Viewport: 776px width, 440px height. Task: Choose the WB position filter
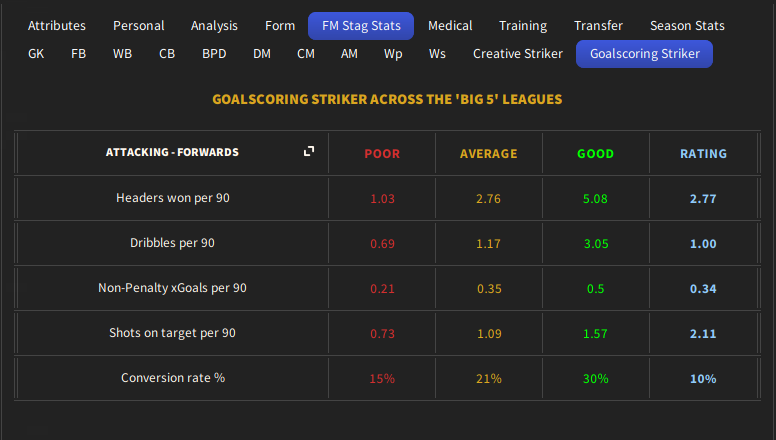122,54
